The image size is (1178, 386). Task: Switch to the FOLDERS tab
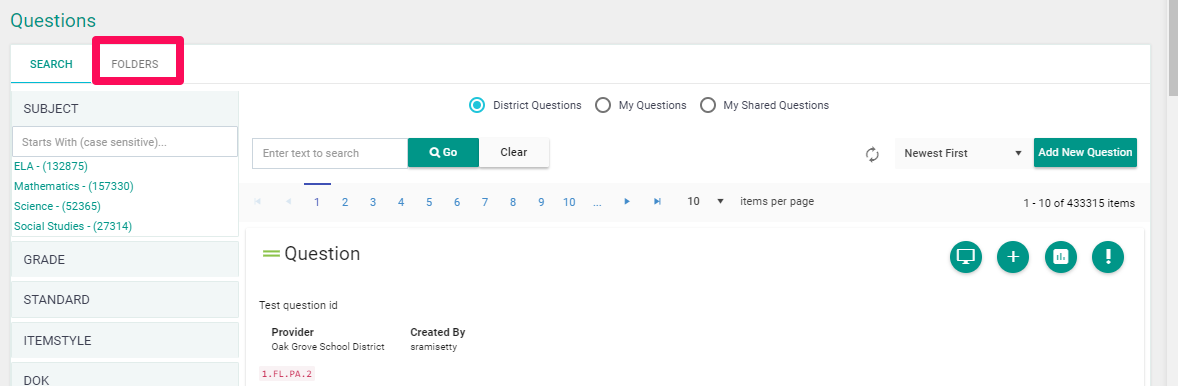pyautogui.click(x=135, y=65)
